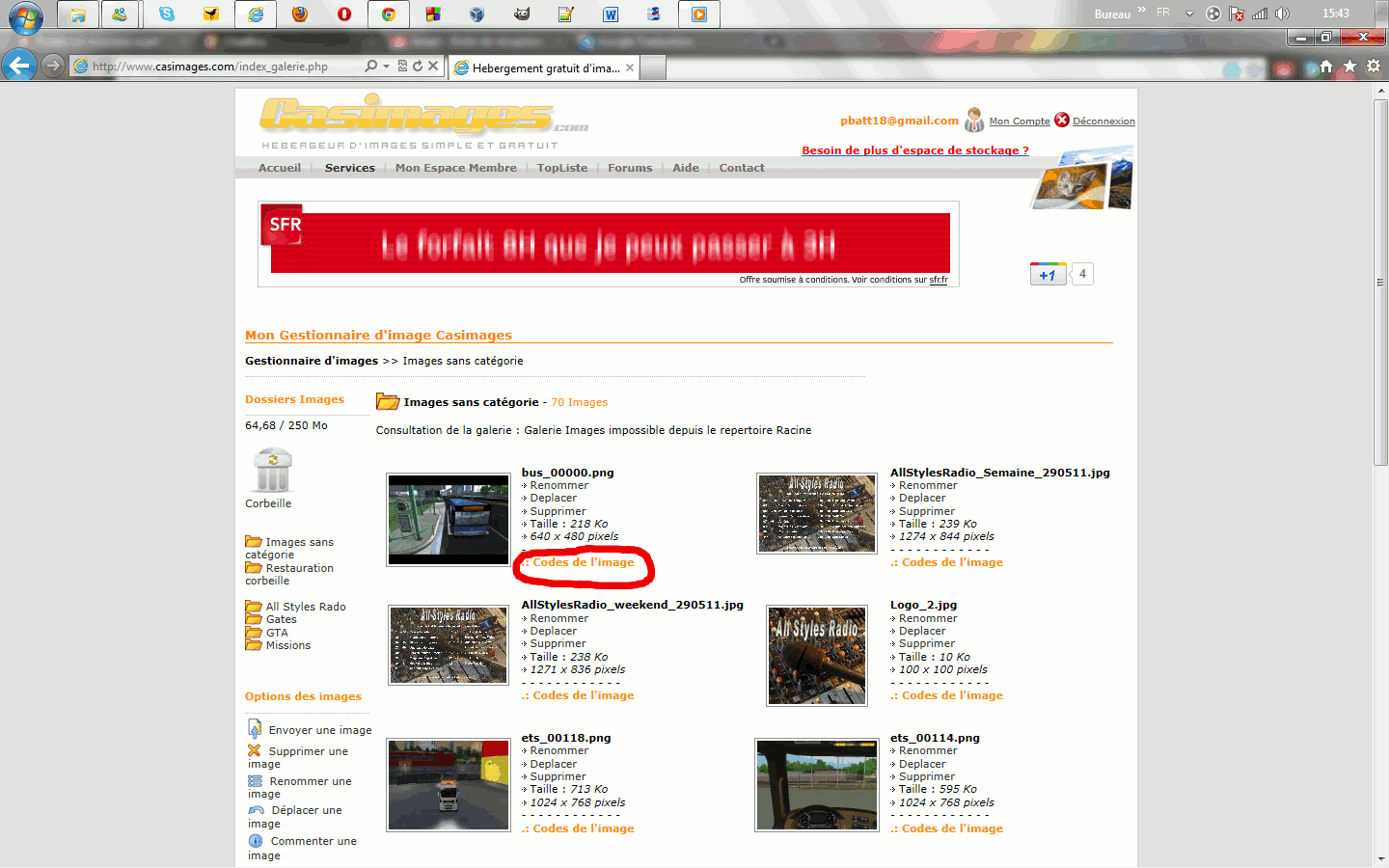1389x868 pixels.
Task: Open the Contact menu item
Action: click(x=742, y=168)
